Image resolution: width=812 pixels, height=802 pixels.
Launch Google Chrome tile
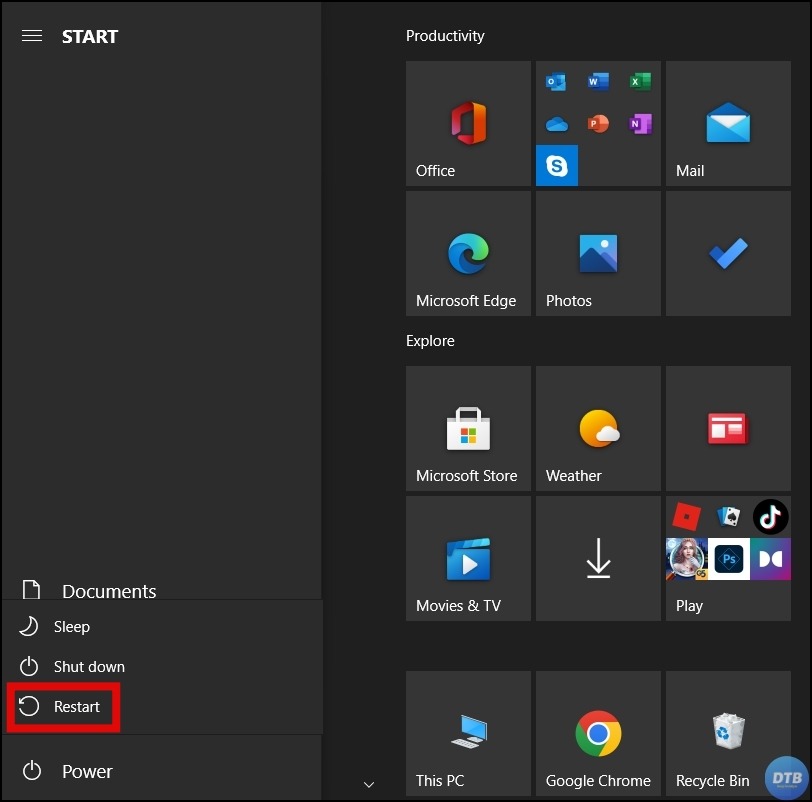click(598, 734)
